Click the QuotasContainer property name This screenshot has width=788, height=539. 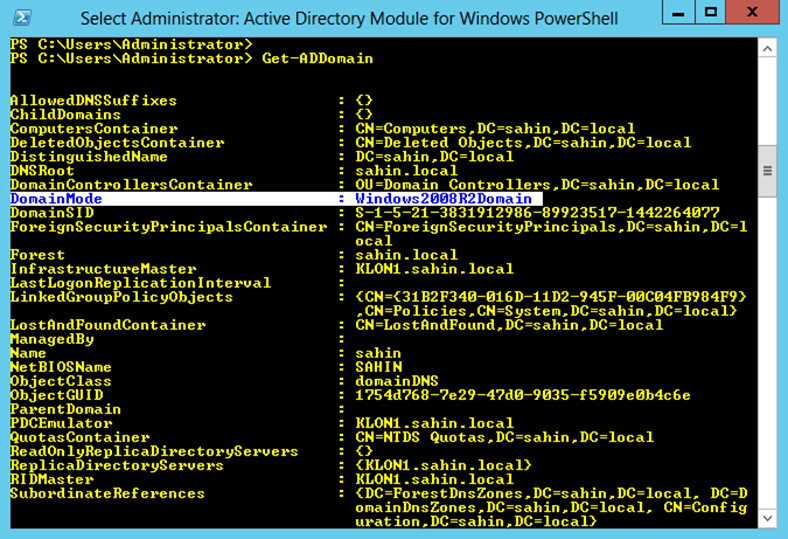[79, 438]
